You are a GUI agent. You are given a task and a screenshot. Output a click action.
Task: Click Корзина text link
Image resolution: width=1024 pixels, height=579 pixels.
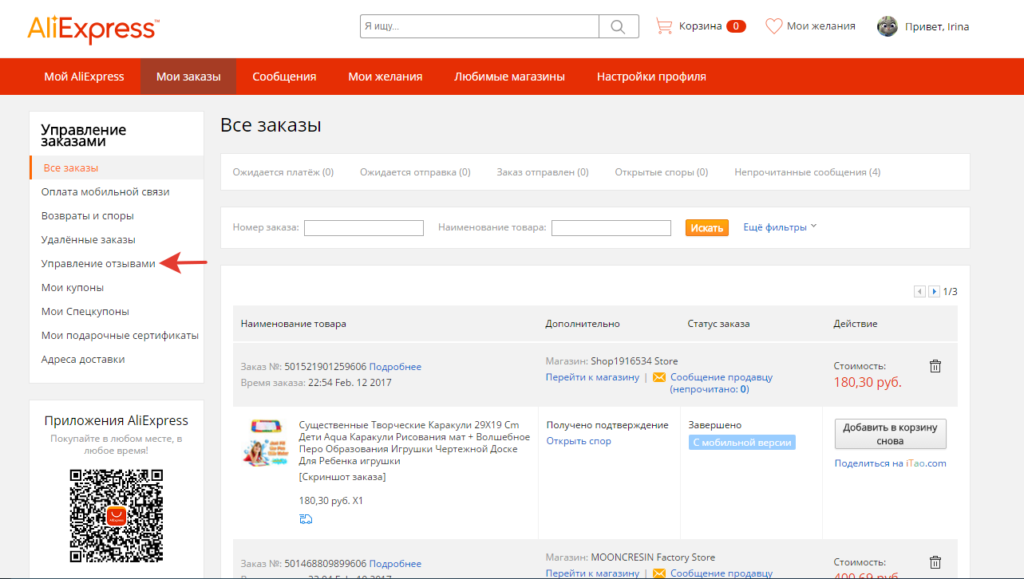(700, 26)
